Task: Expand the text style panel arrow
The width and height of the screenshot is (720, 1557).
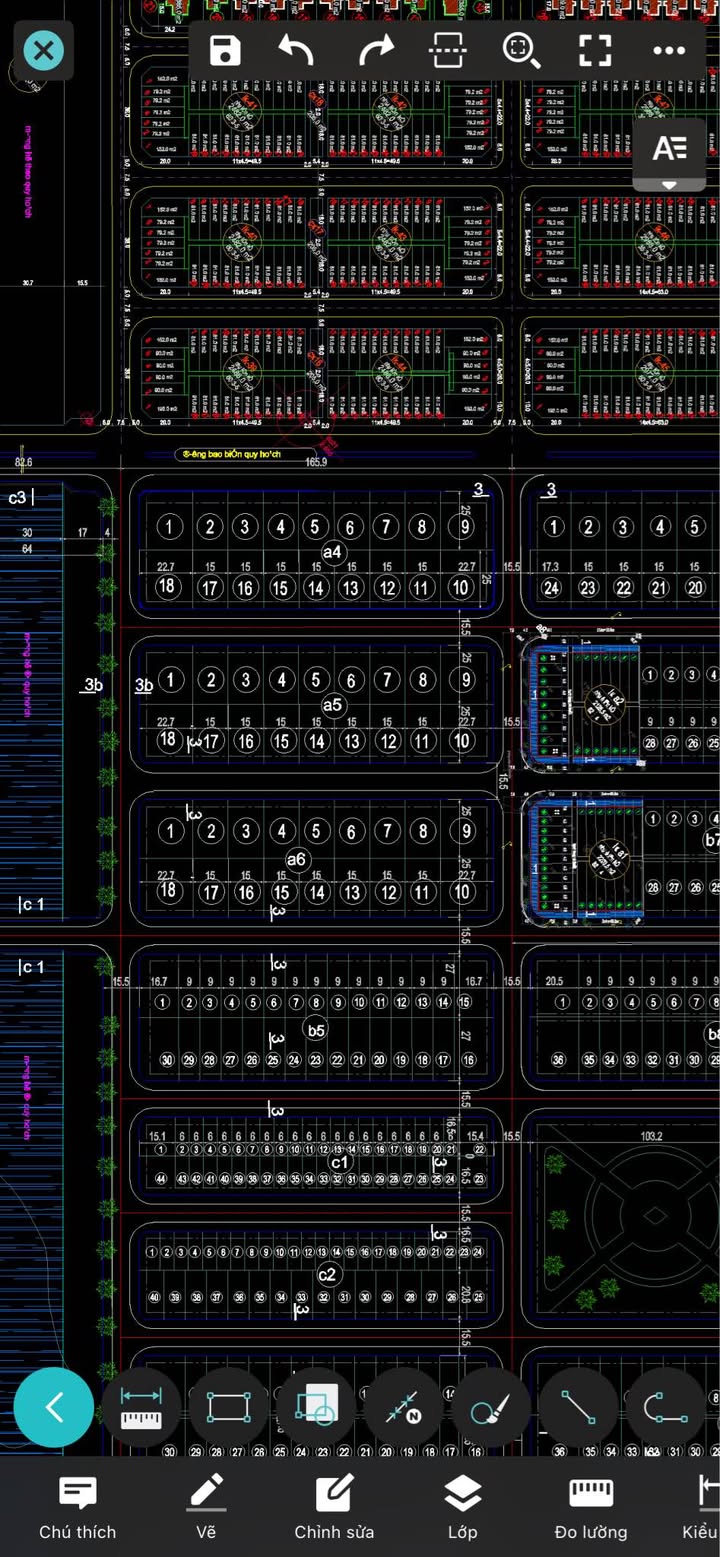Action: (669, 185)
